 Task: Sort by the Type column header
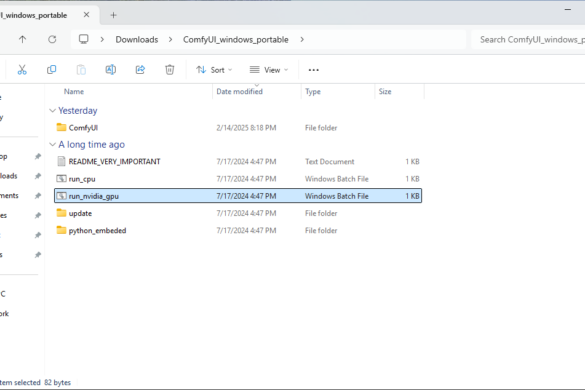point(313,91)
